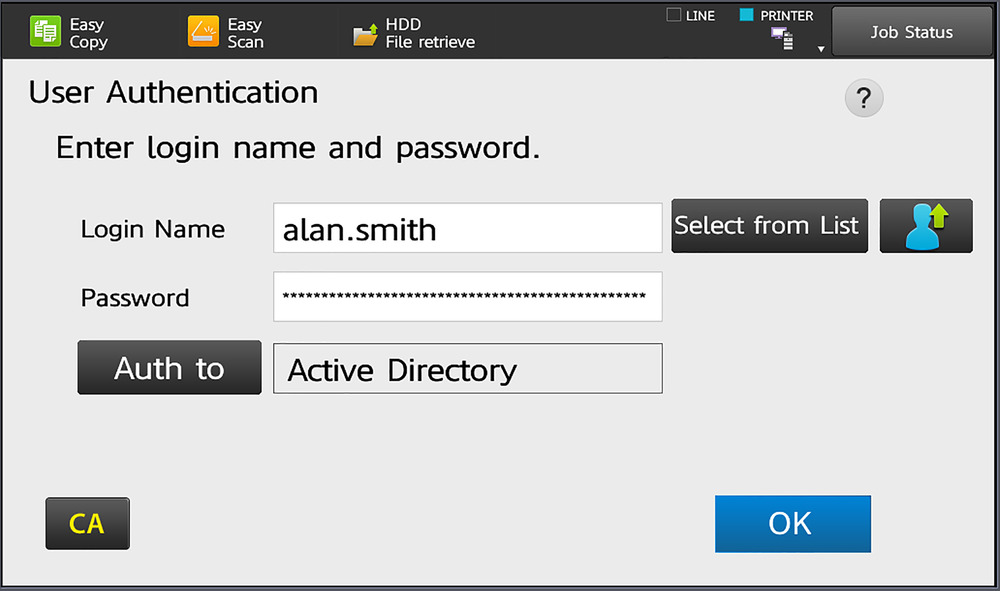
Task: Open Easy Copy mode
Action: (69, 33)
